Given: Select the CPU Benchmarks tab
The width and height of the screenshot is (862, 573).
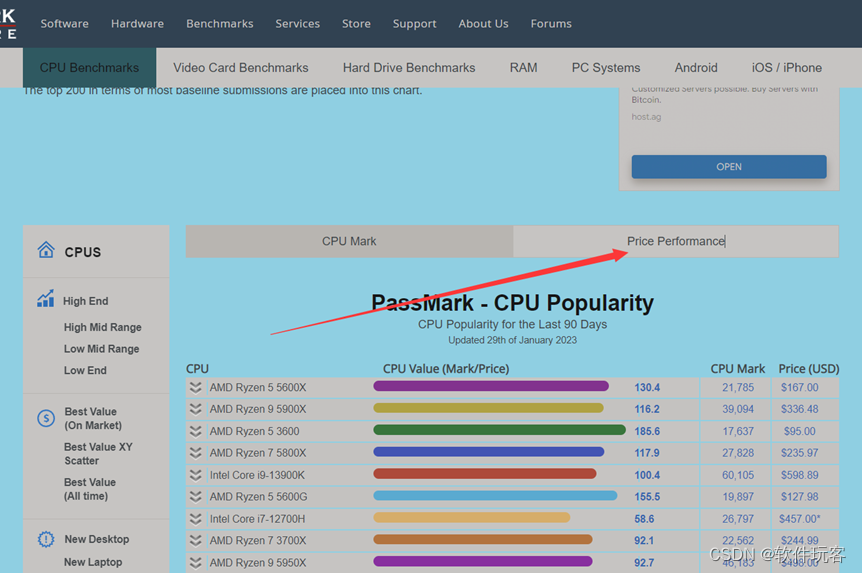Looking at the screenshot, I should [90, 68].
